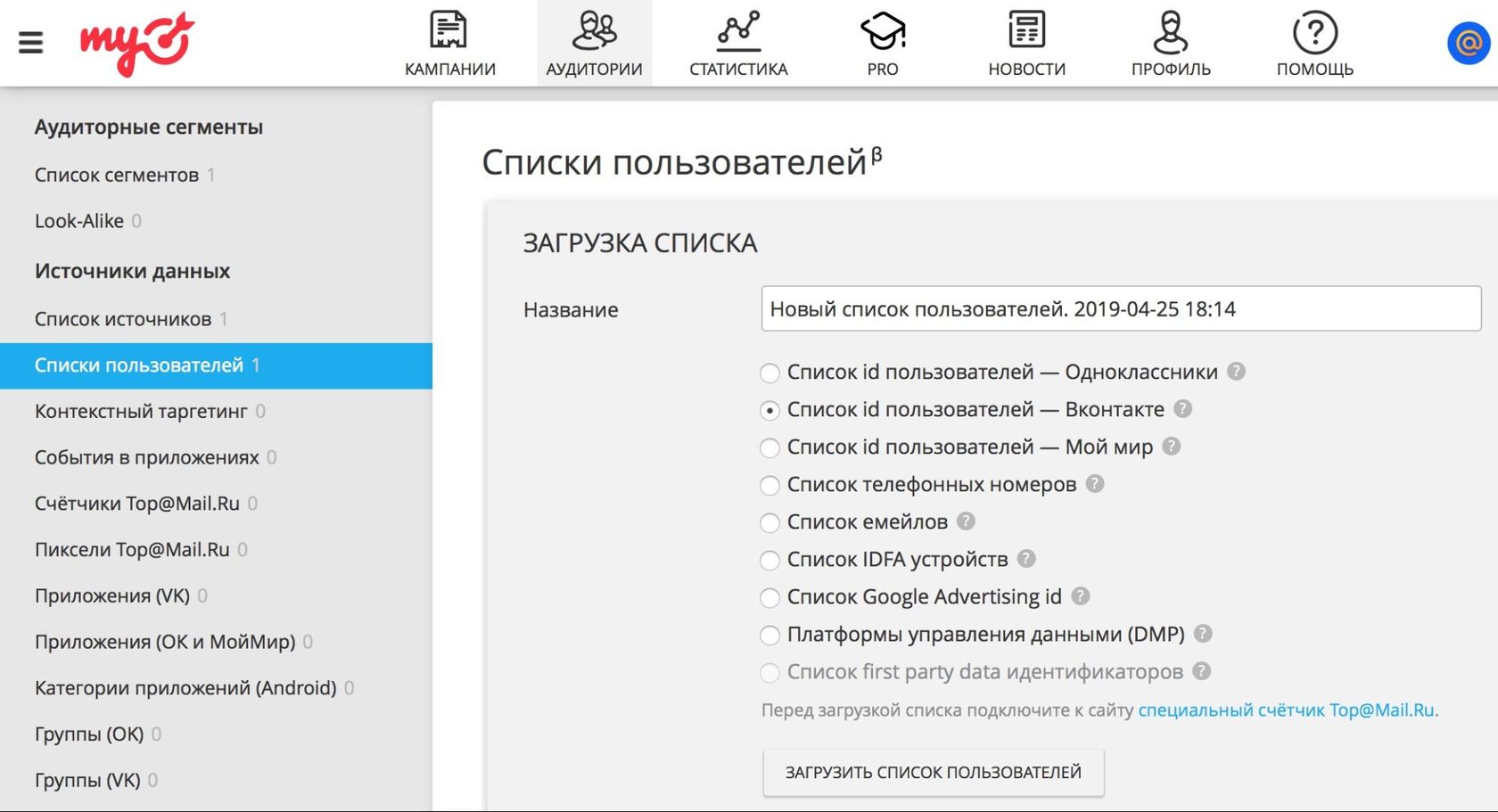
Task: Show help for Вконтакте id list
Action: coord(1182,409)
